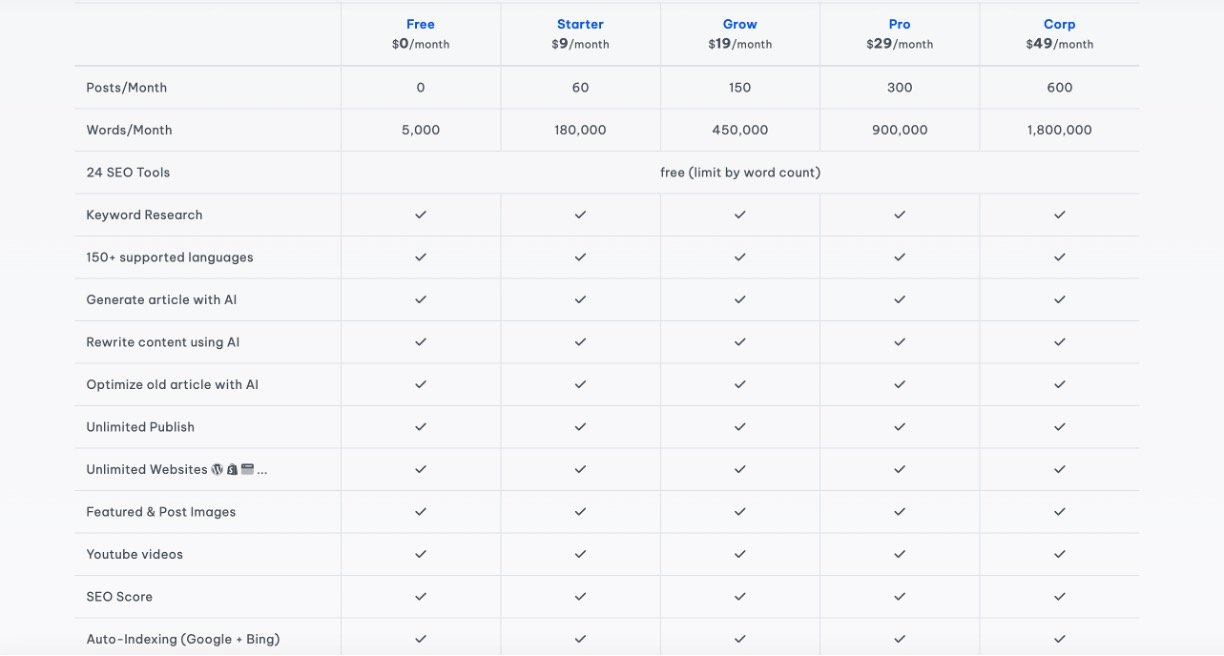Select the Corp plan heading

coord(1059,24)
